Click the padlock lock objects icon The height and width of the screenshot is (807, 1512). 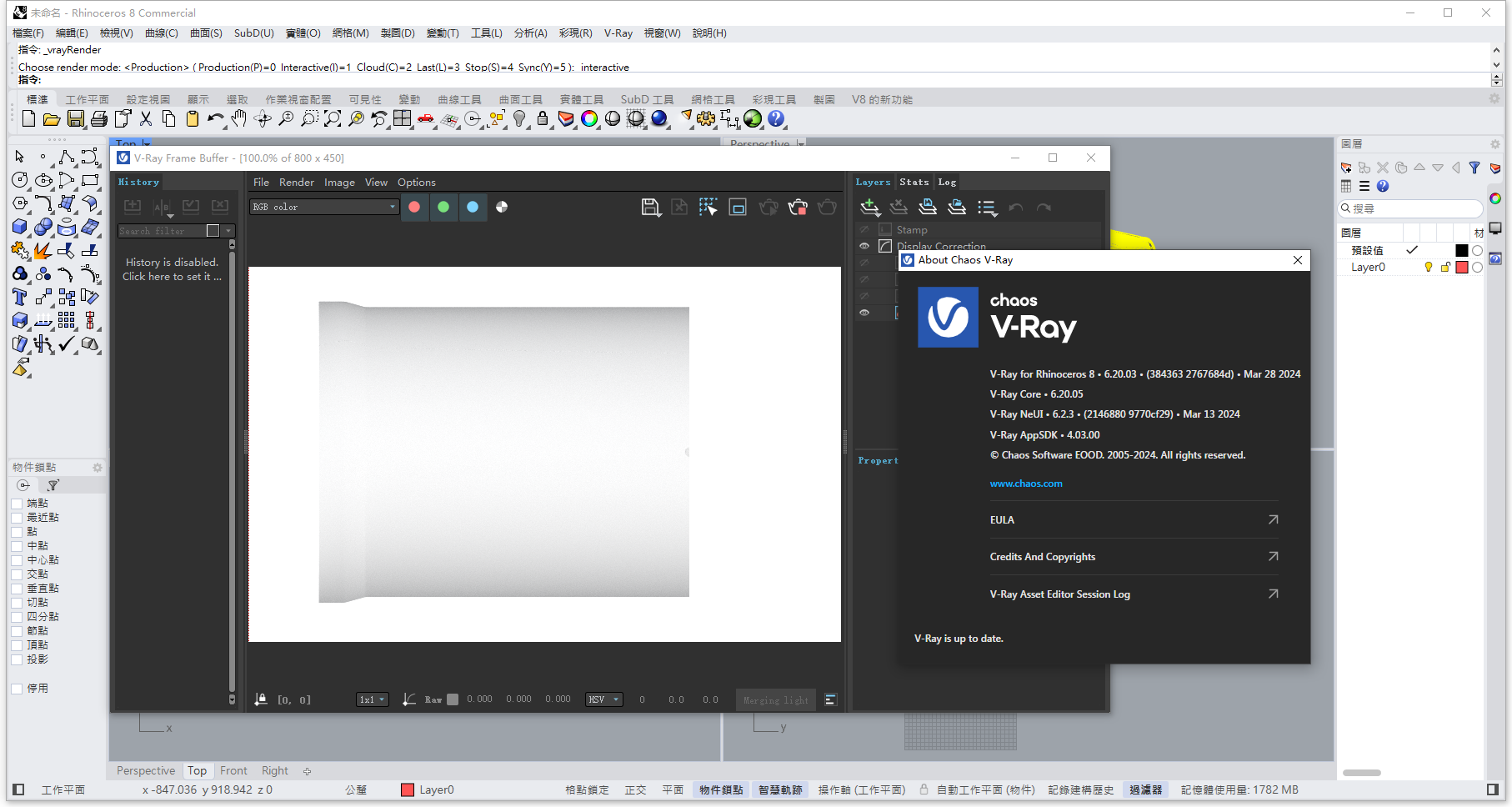(x=543, y=119)
